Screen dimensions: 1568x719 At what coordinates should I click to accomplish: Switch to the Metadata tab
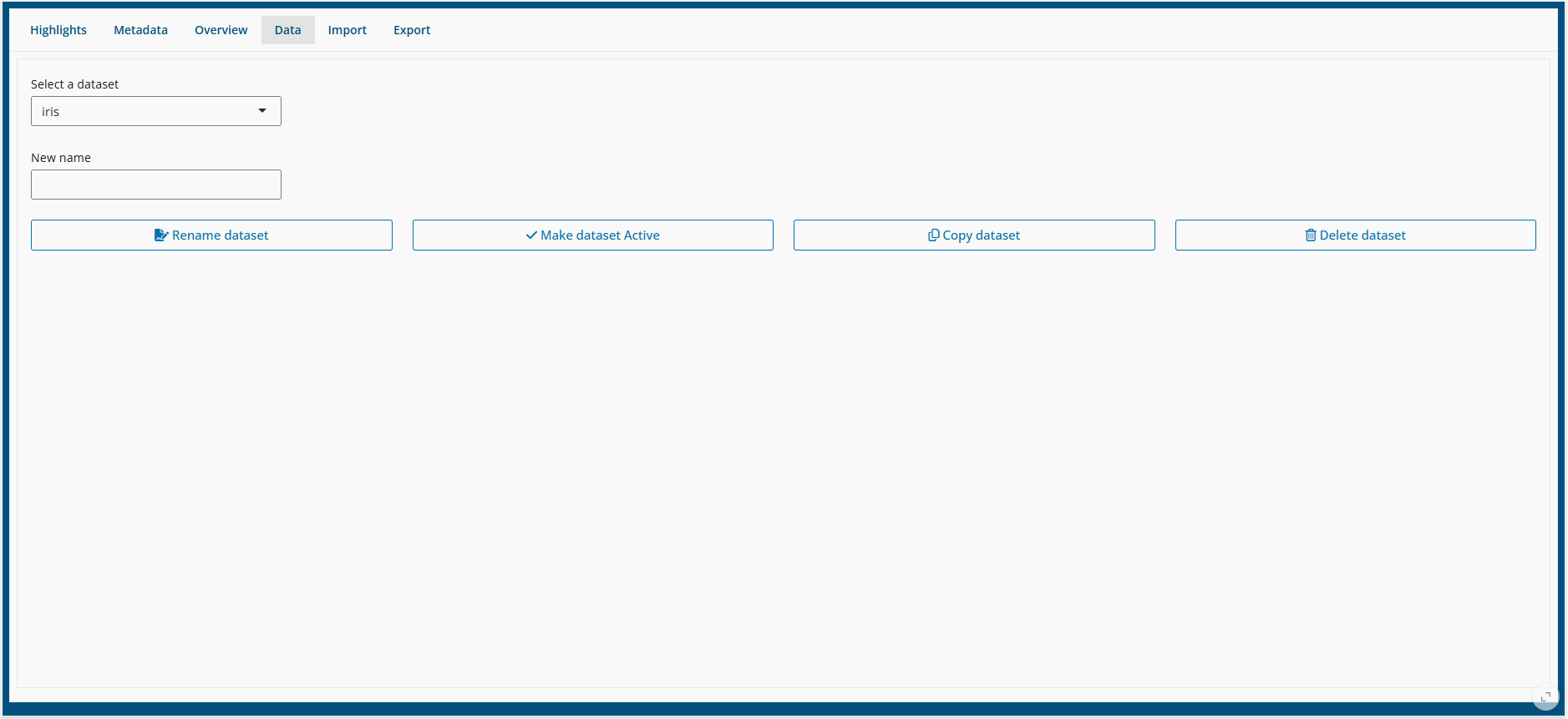[140, 30]
